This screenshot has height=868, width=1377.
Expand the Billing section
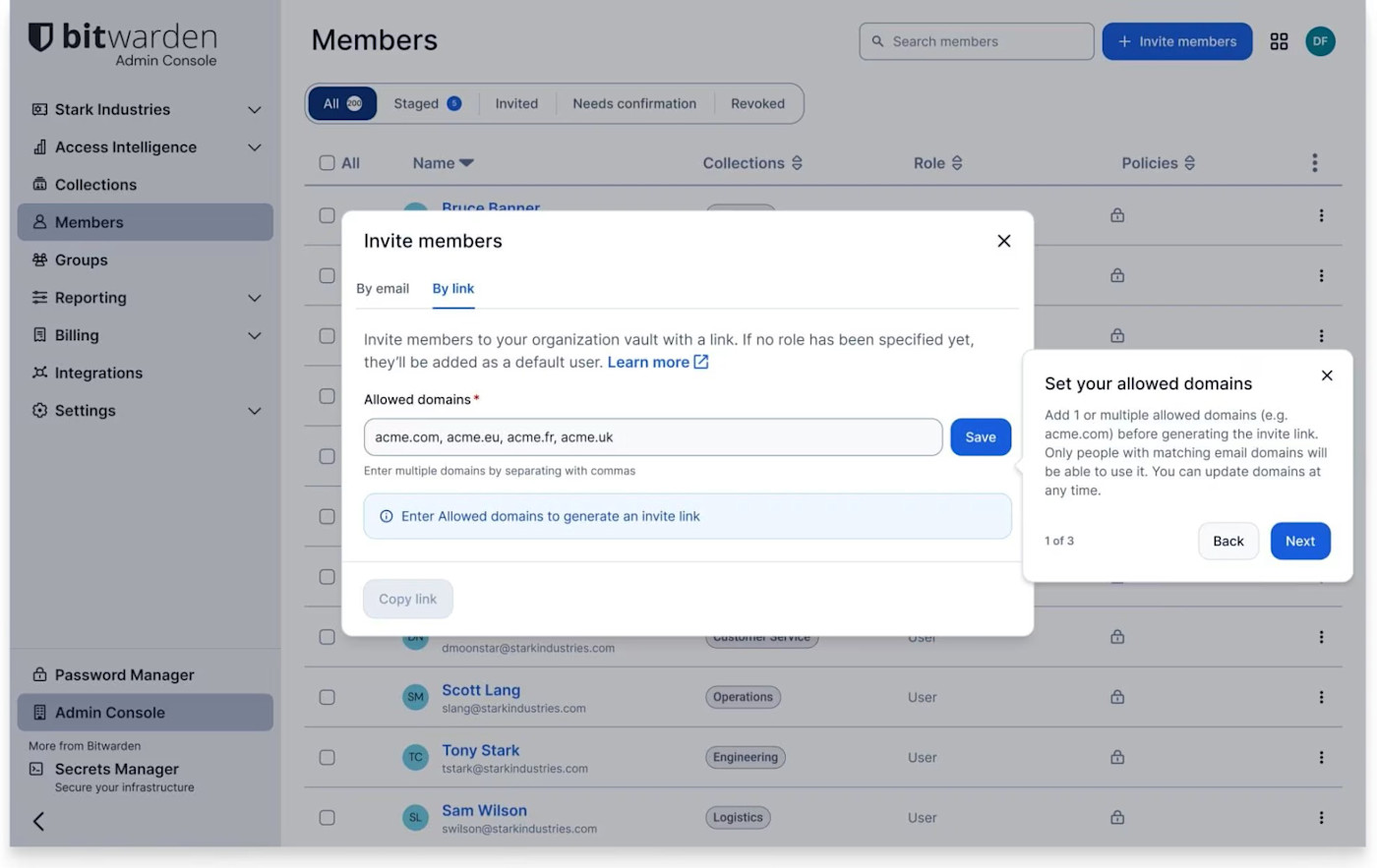(254, 335)
